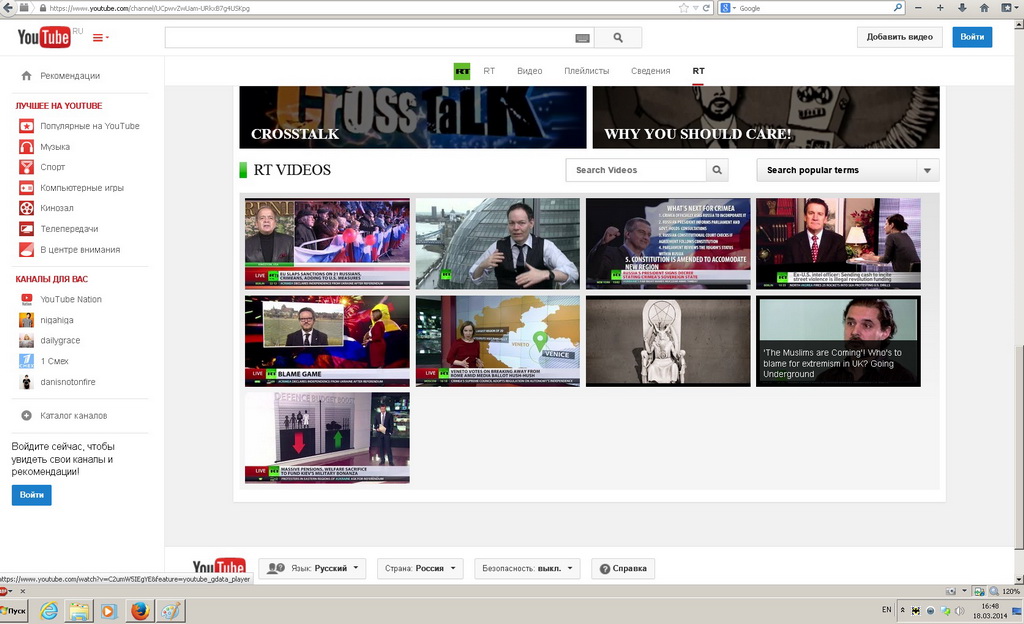Image resolution: width=1024 pixels, height=624 pixels.
Task: Click the YouTube Nation channel avatar
Action: pyautogui.click(x=26, y=299)
